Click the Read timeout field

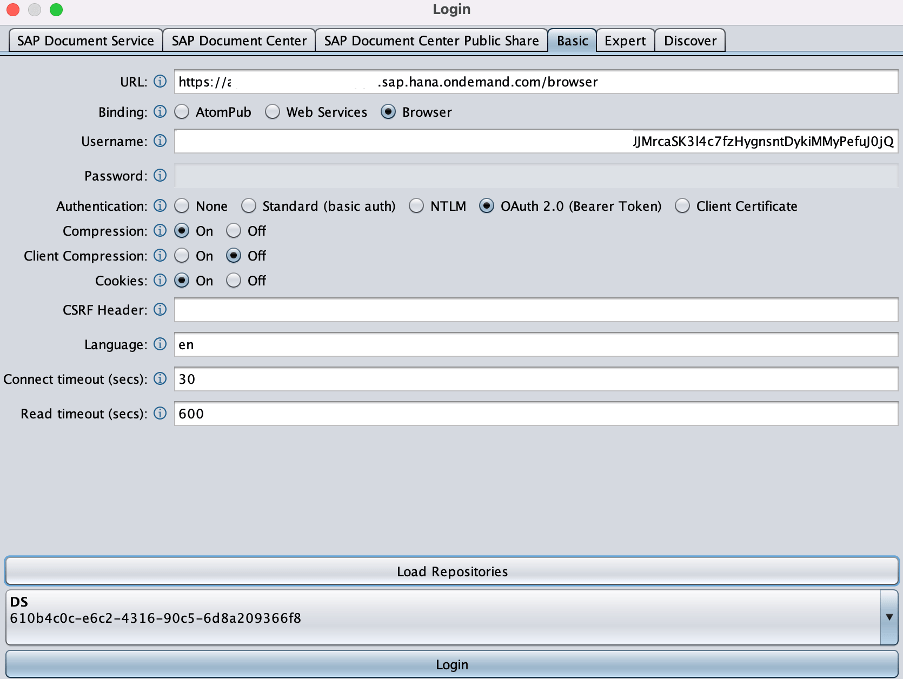point(536,414)
